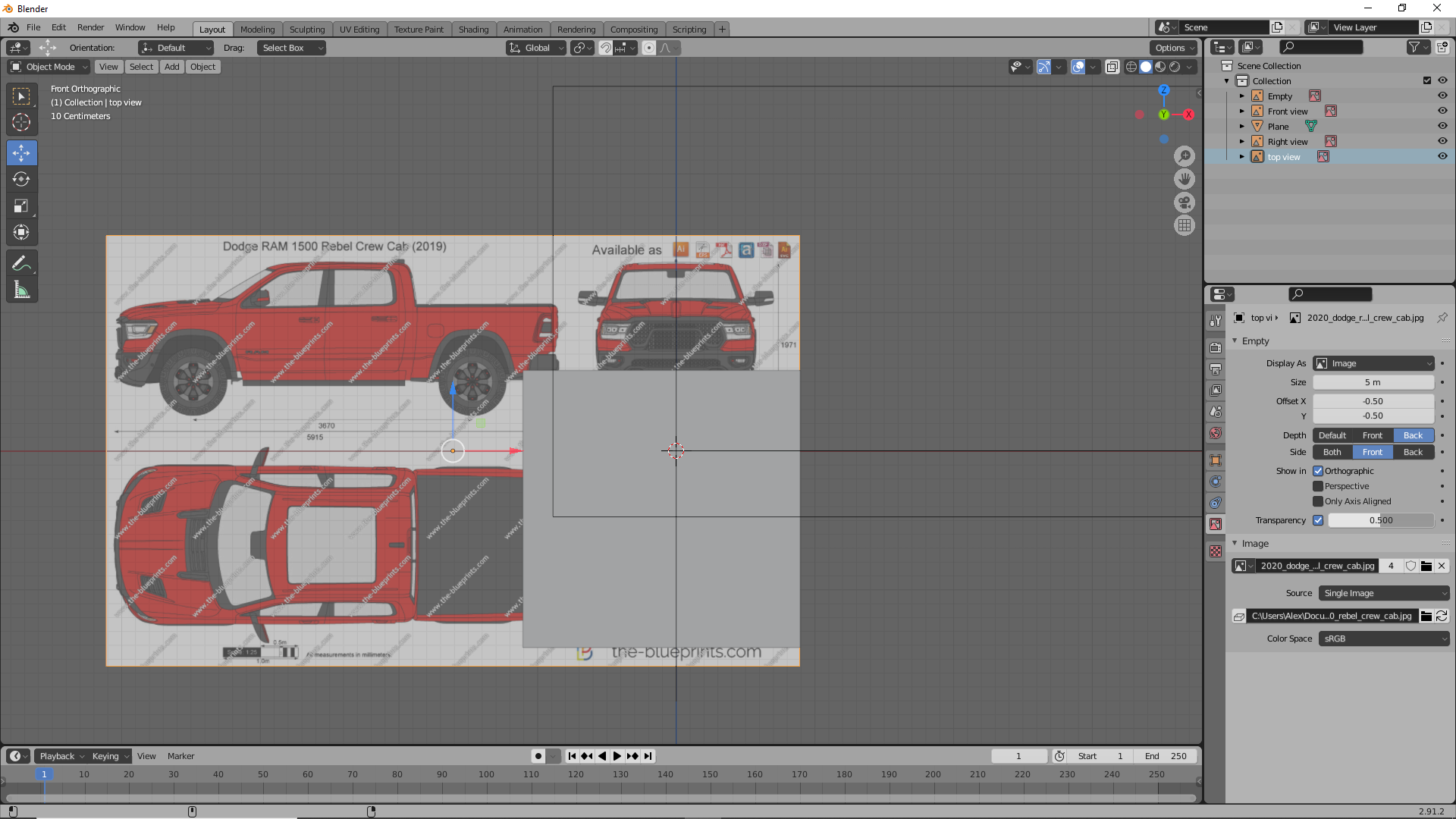Hide the Plane object in outliner
Screen dimensions: 1456x819
(x=1442, y=126)
